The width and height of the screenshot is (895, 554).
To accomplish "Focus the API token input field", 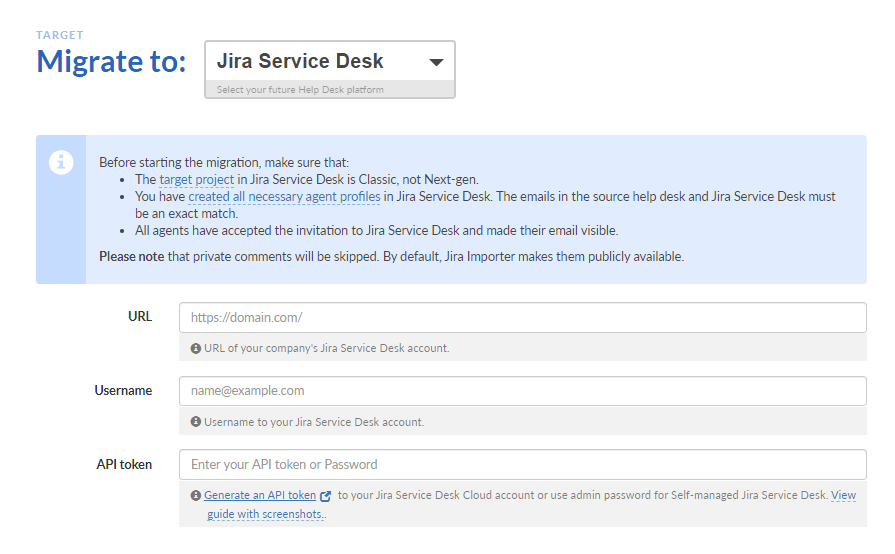I will coord(522,465).
